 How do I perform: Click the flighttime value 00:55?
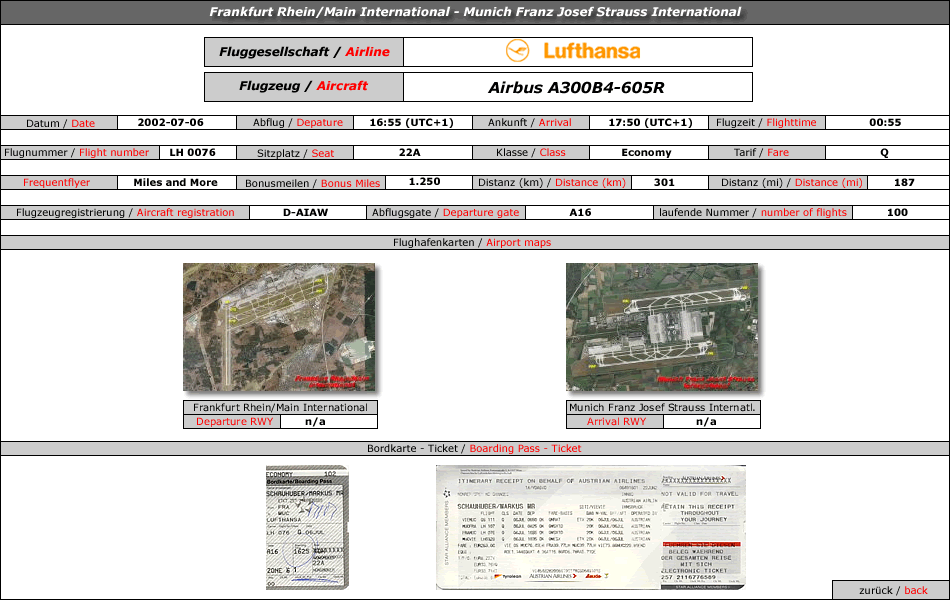tap(885, 122)
